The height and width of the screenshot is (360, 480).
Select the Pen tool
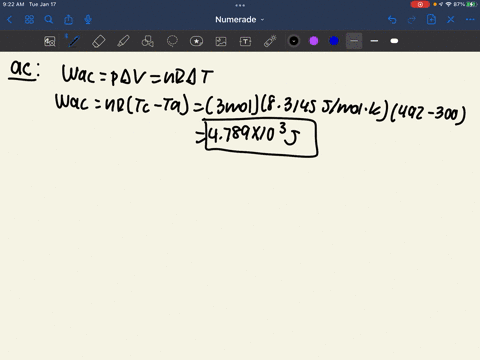click(74, 41)
